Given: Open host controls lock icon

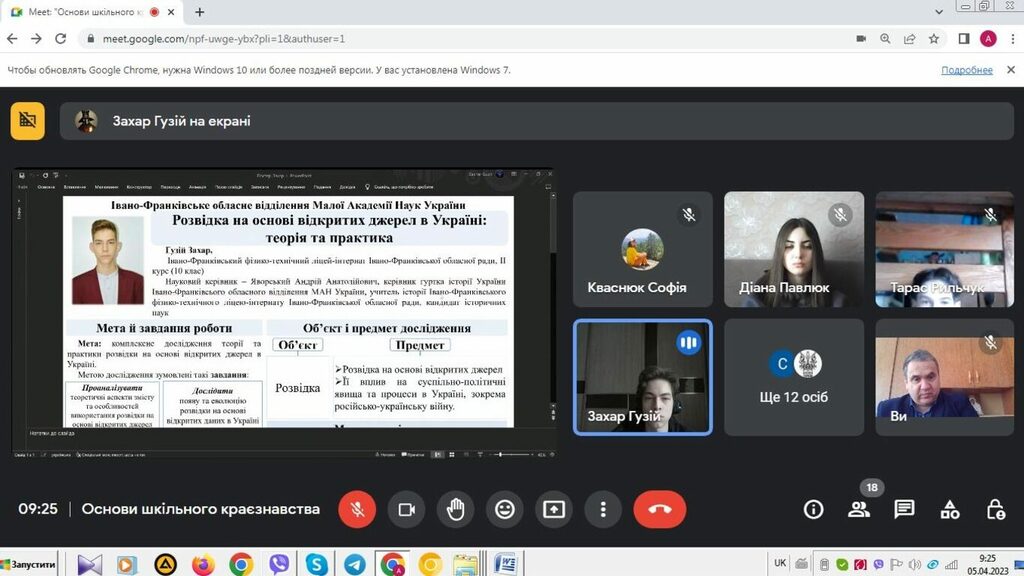Looking at the screenshot, I should [x=995, y=509].
